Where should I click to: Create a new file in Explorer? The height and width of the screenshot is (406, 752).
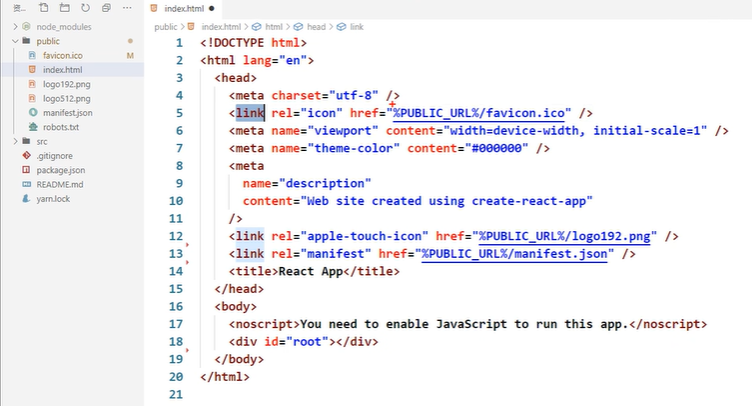pos(44,8)
